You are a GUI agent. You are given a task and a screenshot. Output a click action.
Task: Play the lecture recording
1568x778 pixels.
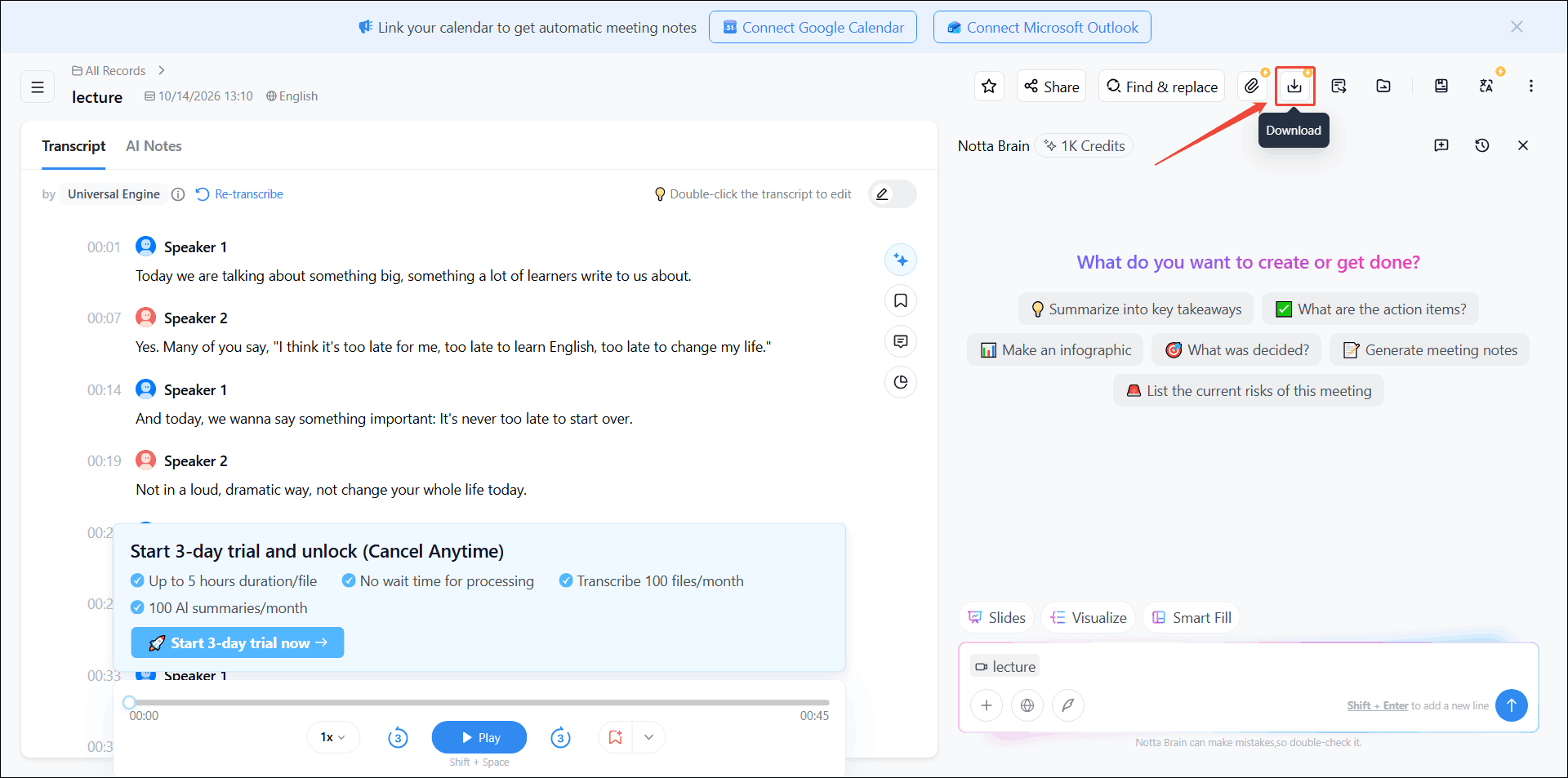[479, 738]
